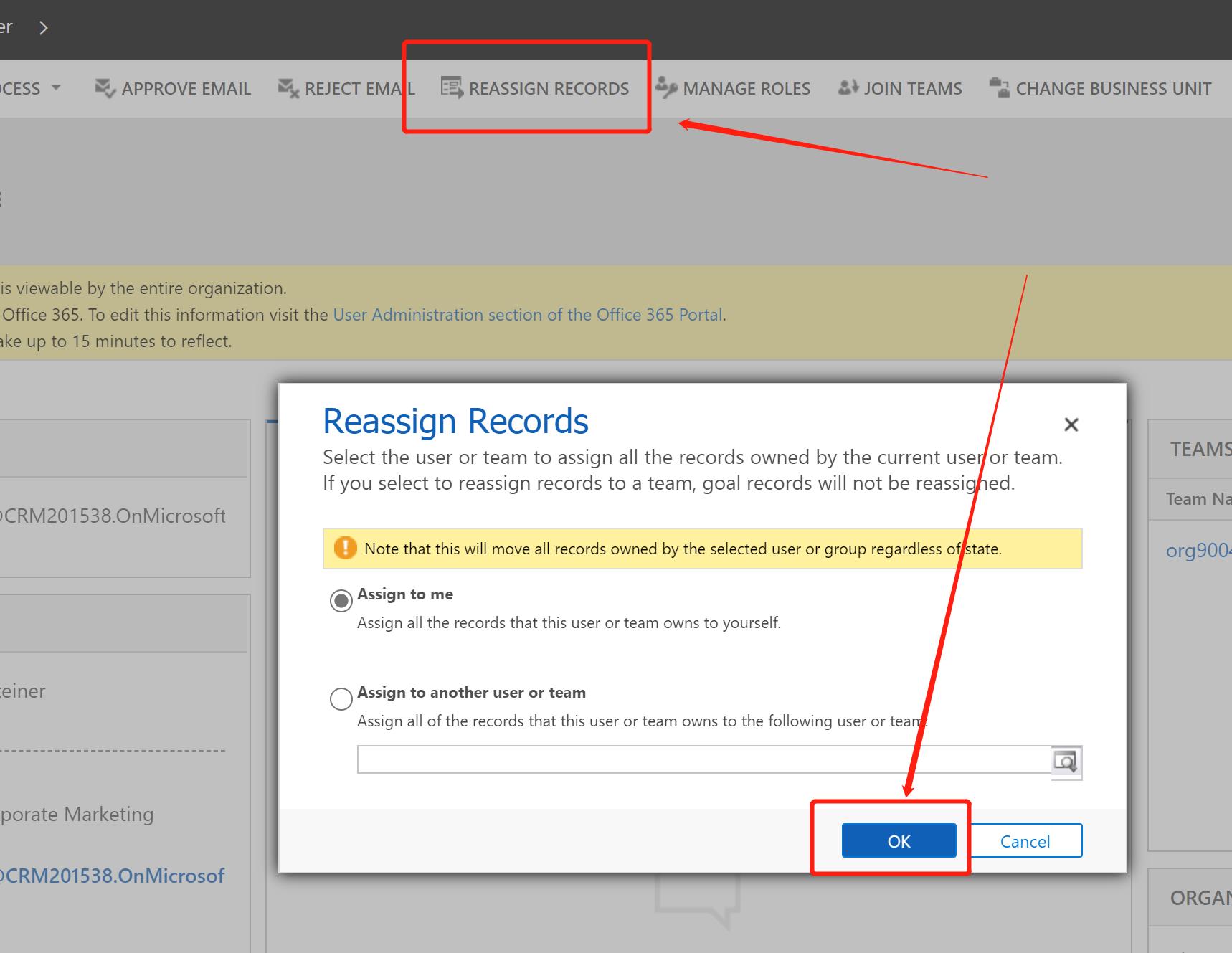The width and height of the screenshot is (1232, 953).
Task: Choose REJECT EMAIL in the command bar
Action: click(x=346, y=88)
